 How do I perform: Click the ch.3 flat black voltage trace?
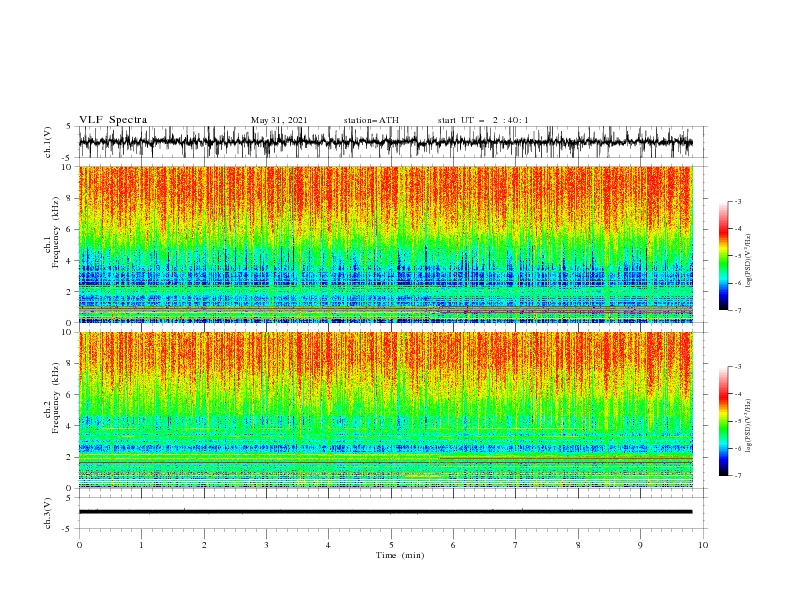385,512
